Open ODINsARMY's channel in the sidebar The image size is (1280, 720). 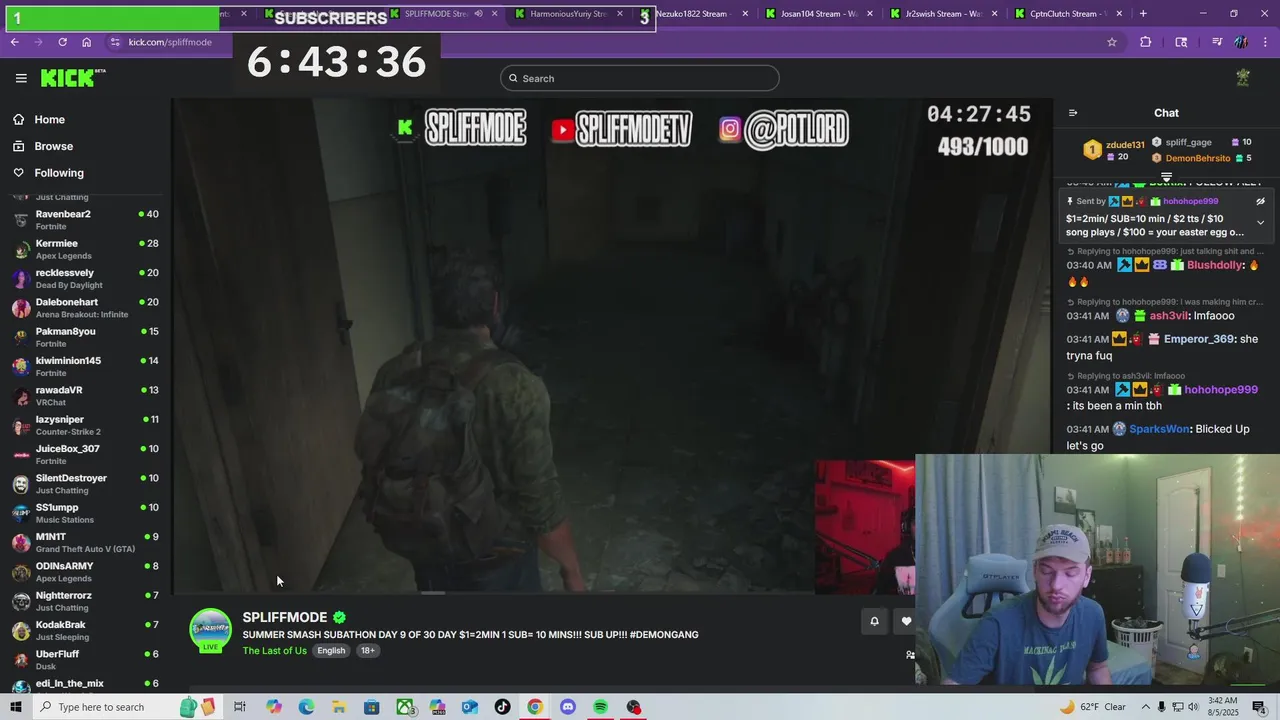pyautogui.click(x=86, y=572)
